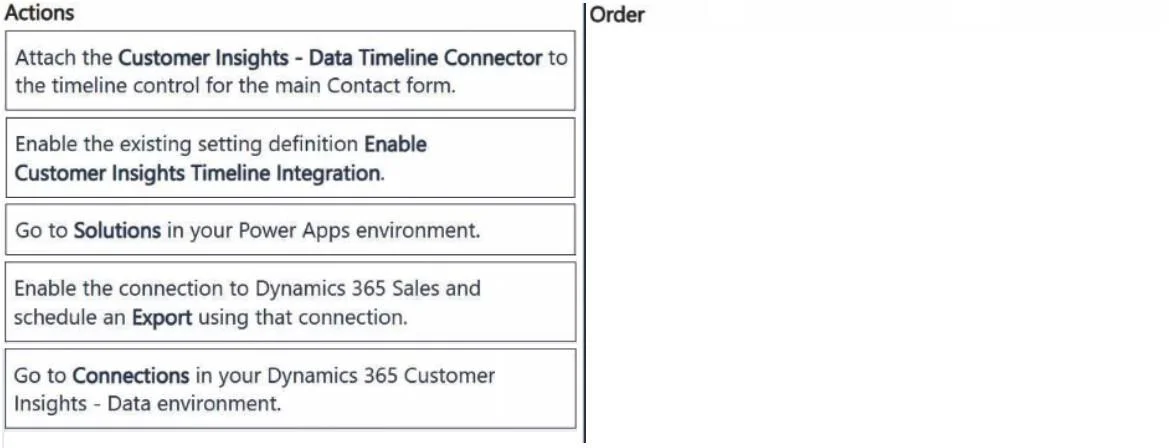Click bold text Customer Insights Timeline Integration
The width and height of the screenshot is (1169, 448).
coord(198,173)
